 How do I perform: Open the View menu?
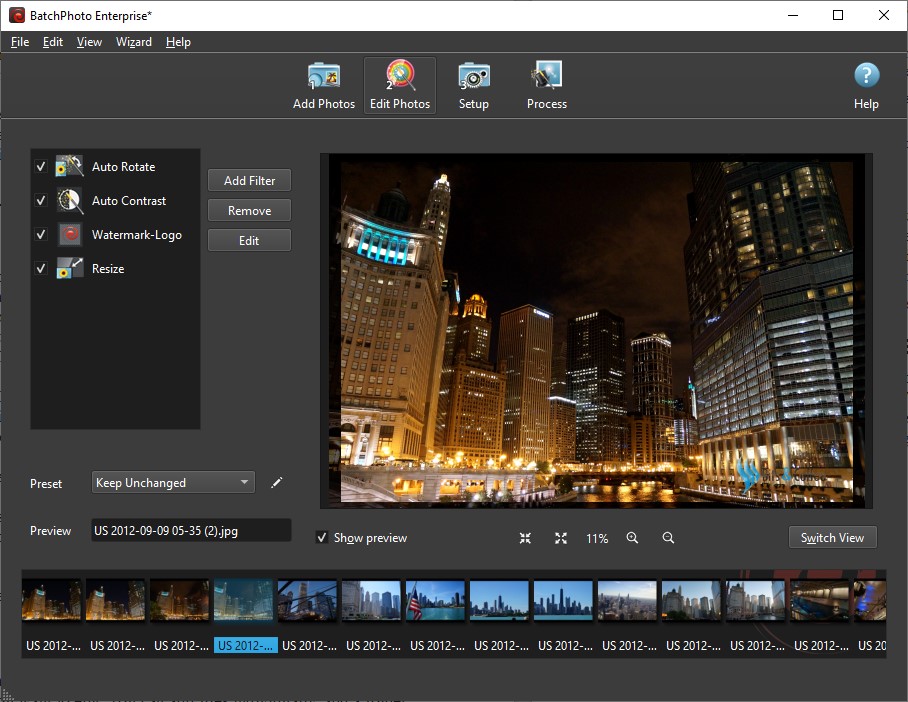point(89,42)
